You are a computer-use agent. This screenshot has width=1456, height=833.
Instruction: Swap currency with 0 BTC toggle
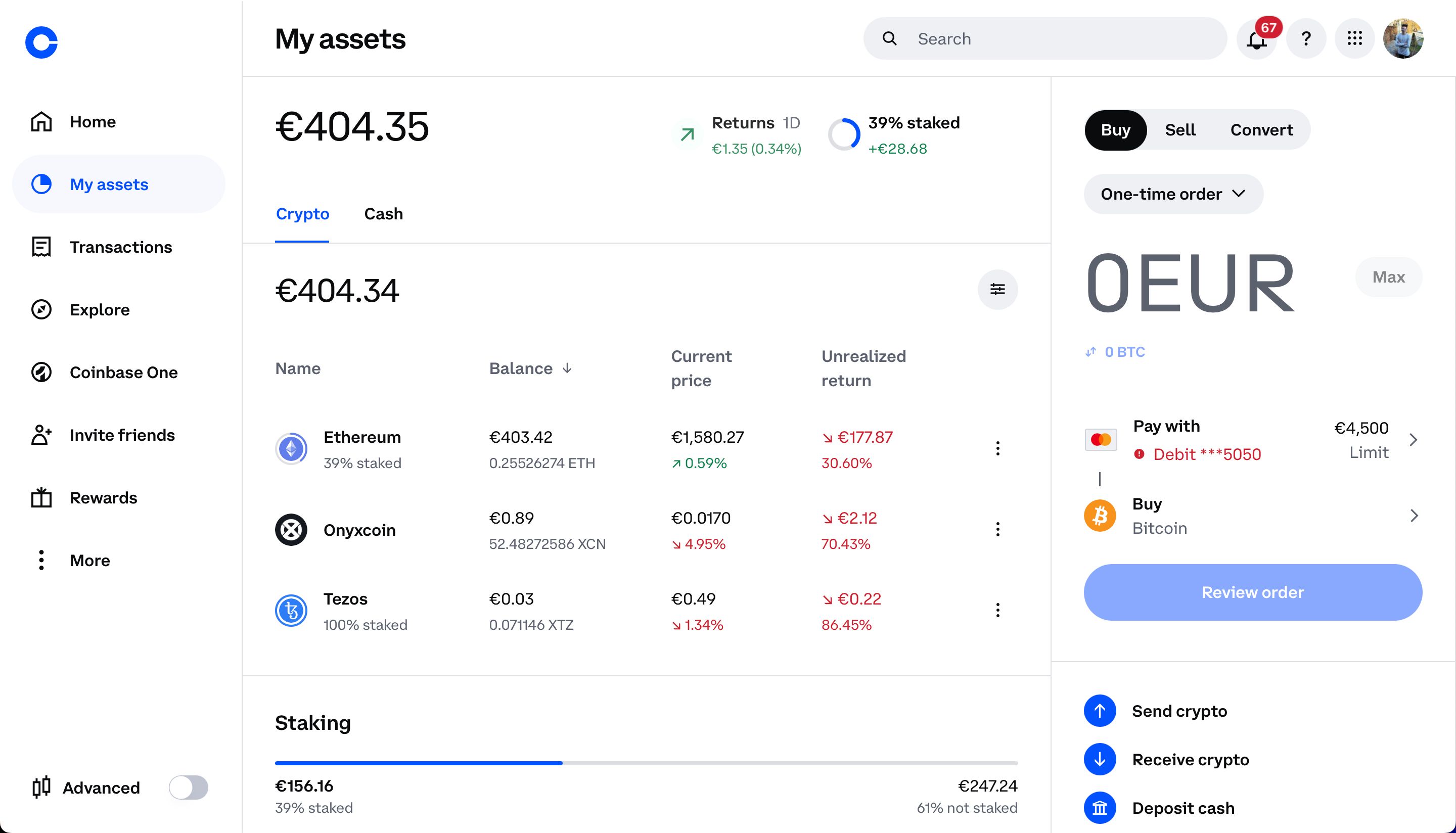click(1114, 352)
